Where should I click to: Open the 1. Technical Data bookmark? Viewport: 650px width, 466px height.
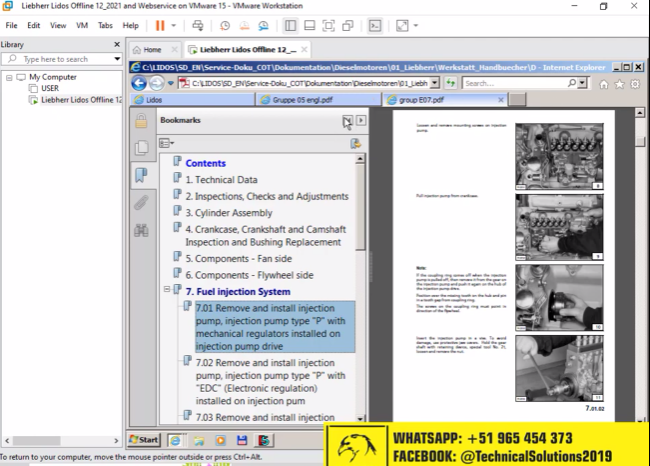[222, 180]
